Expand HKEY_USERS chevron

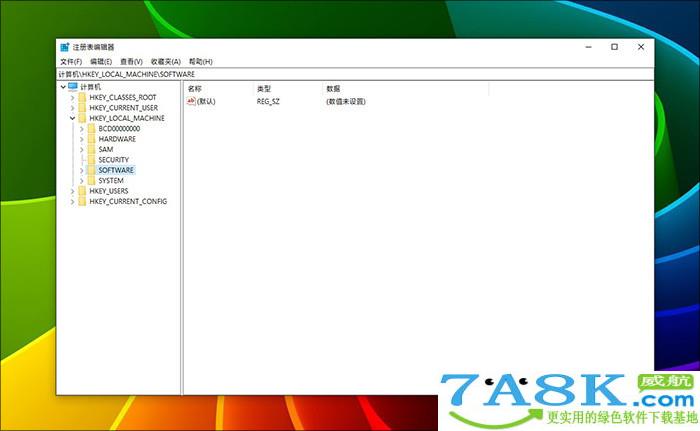(72, 191)
